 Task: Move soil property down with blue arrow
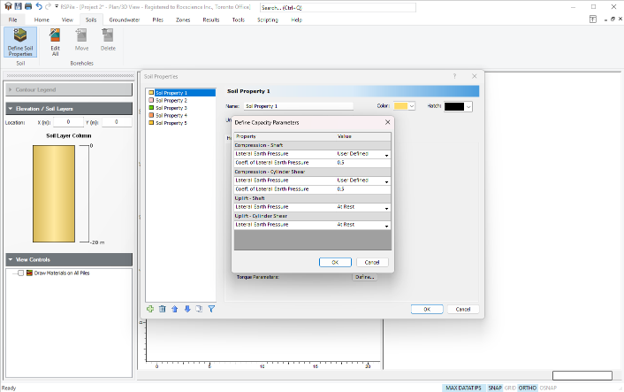pyautogui.click(x=187, y=309)
